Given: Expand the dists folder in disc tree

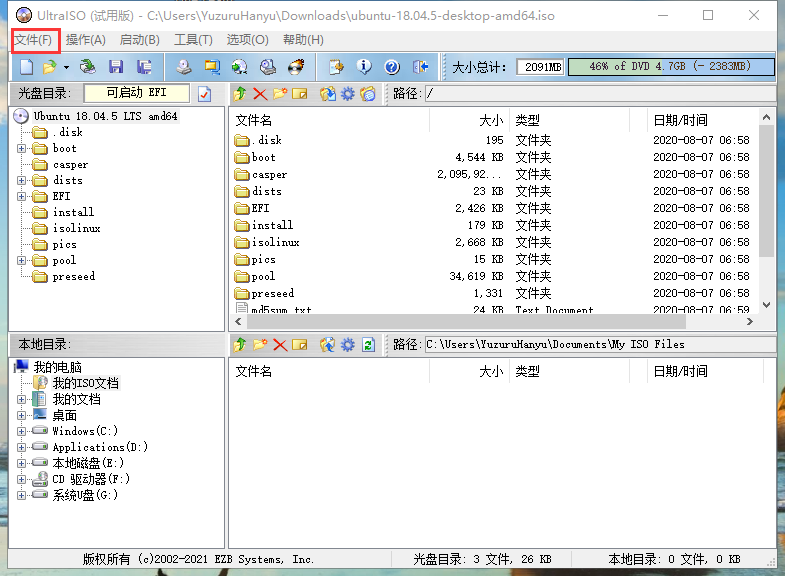Looking at the screenshot, I should tap(21, 180).
